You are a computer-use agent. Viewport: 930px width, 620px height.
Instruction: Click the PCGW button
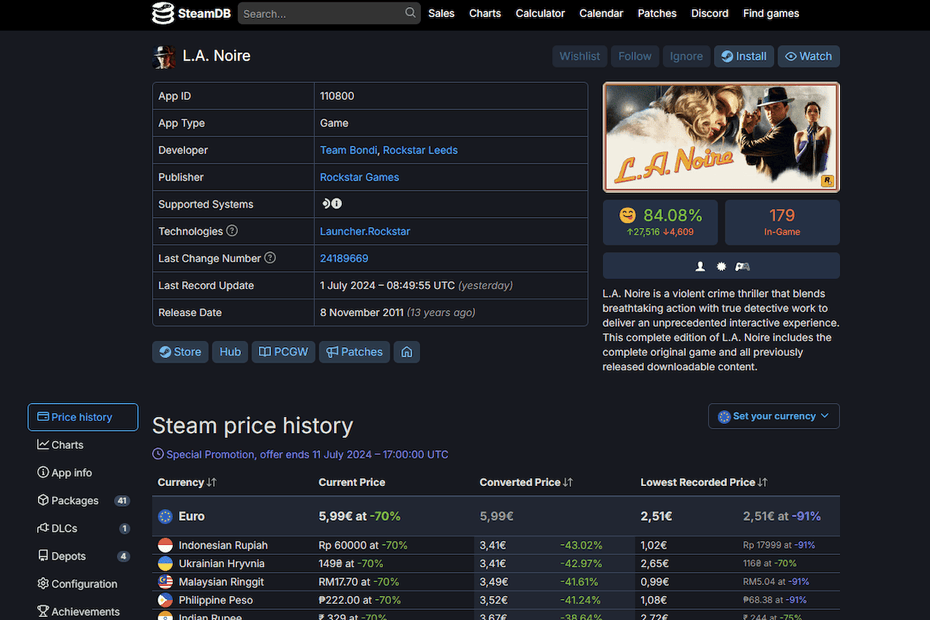(x=284, y=352)
